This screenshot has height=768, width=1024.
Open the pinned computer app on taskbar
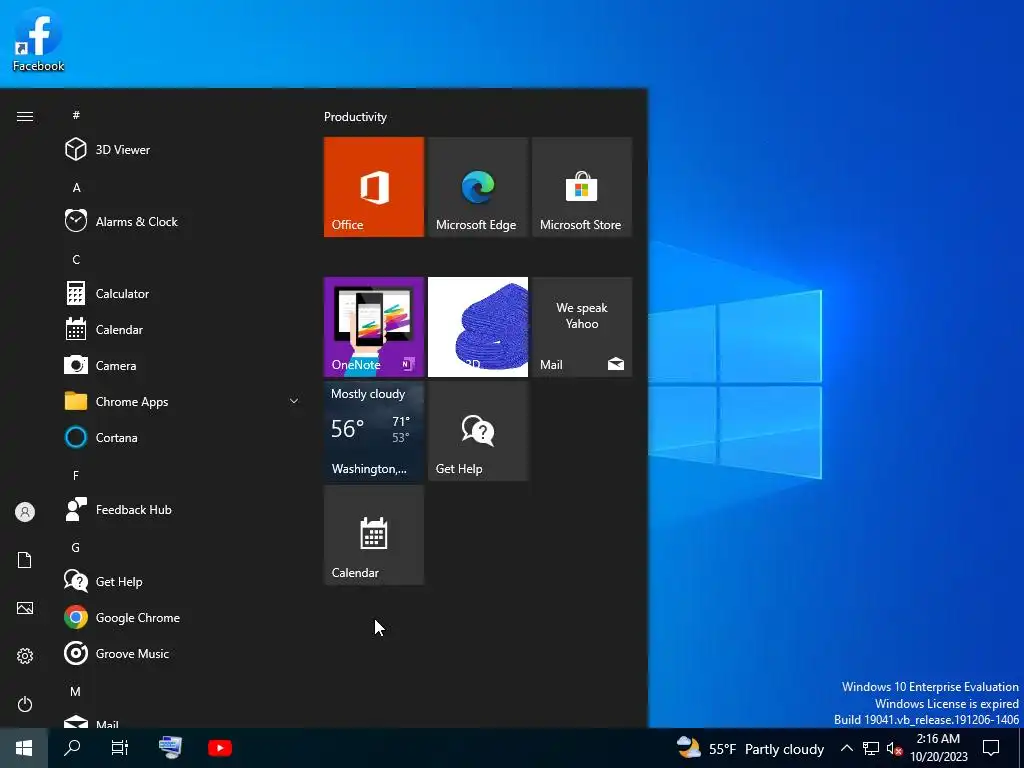pyautogui.click(x=170, y=748)
